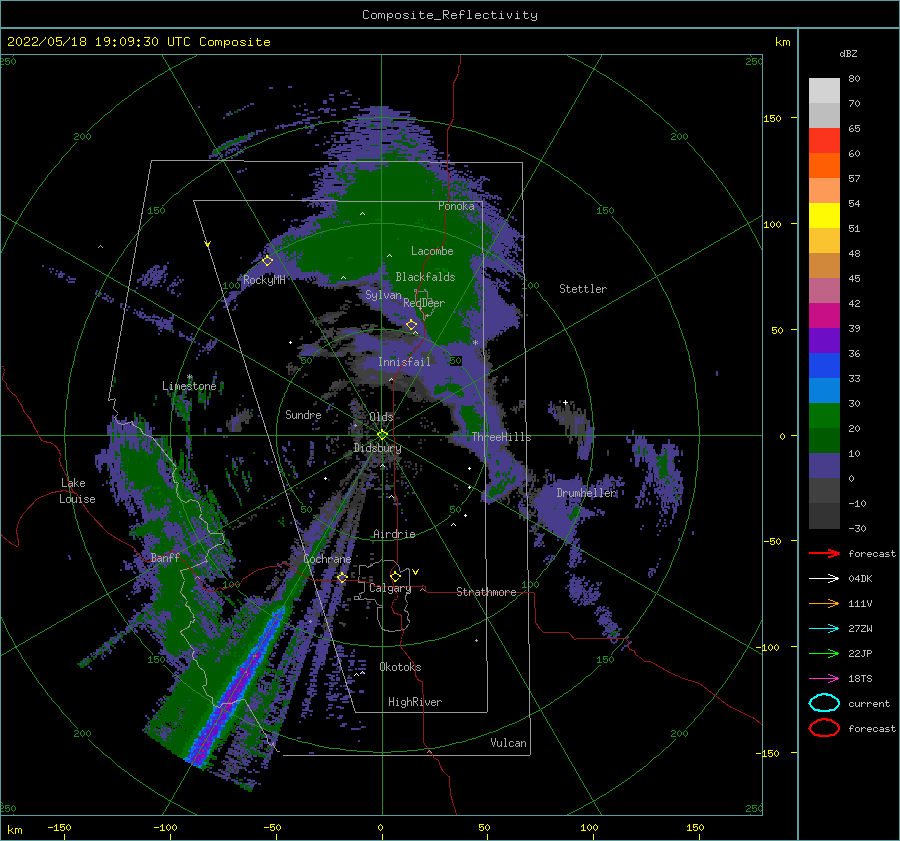The image size is (900, 841).
Task: Click the cyan 27ZW arrow in legend
Action: point(824,629)
